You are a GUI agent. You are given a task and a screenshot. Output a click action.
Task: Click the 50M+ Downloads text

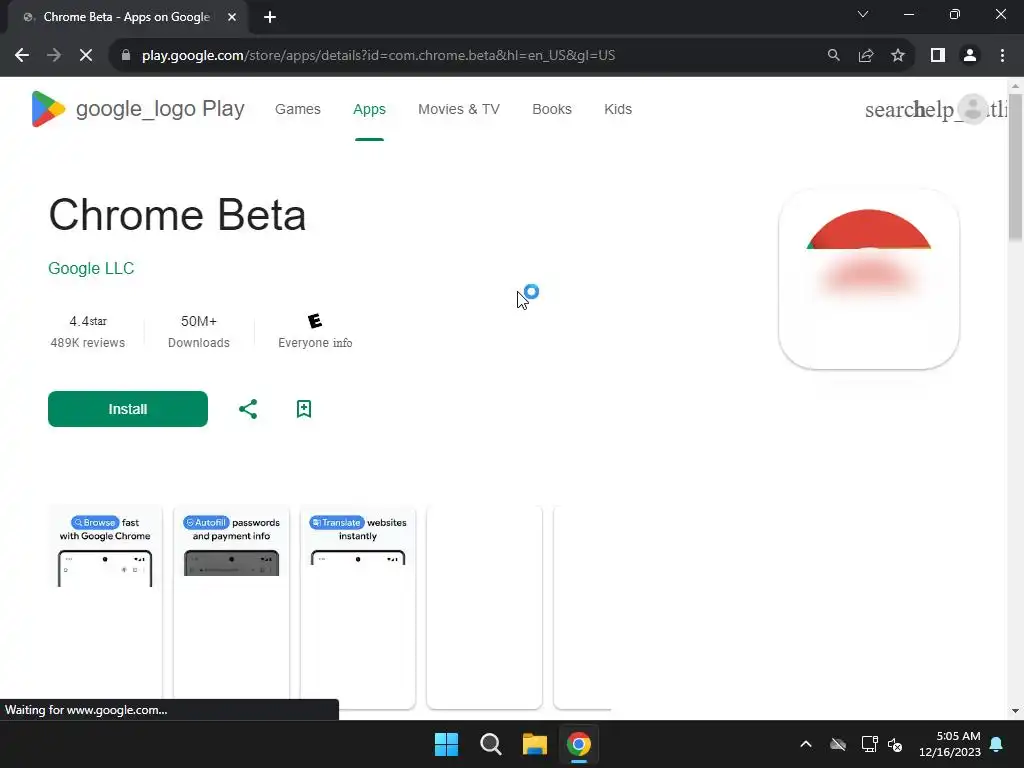pyautogui.click(x=199, y=332)
